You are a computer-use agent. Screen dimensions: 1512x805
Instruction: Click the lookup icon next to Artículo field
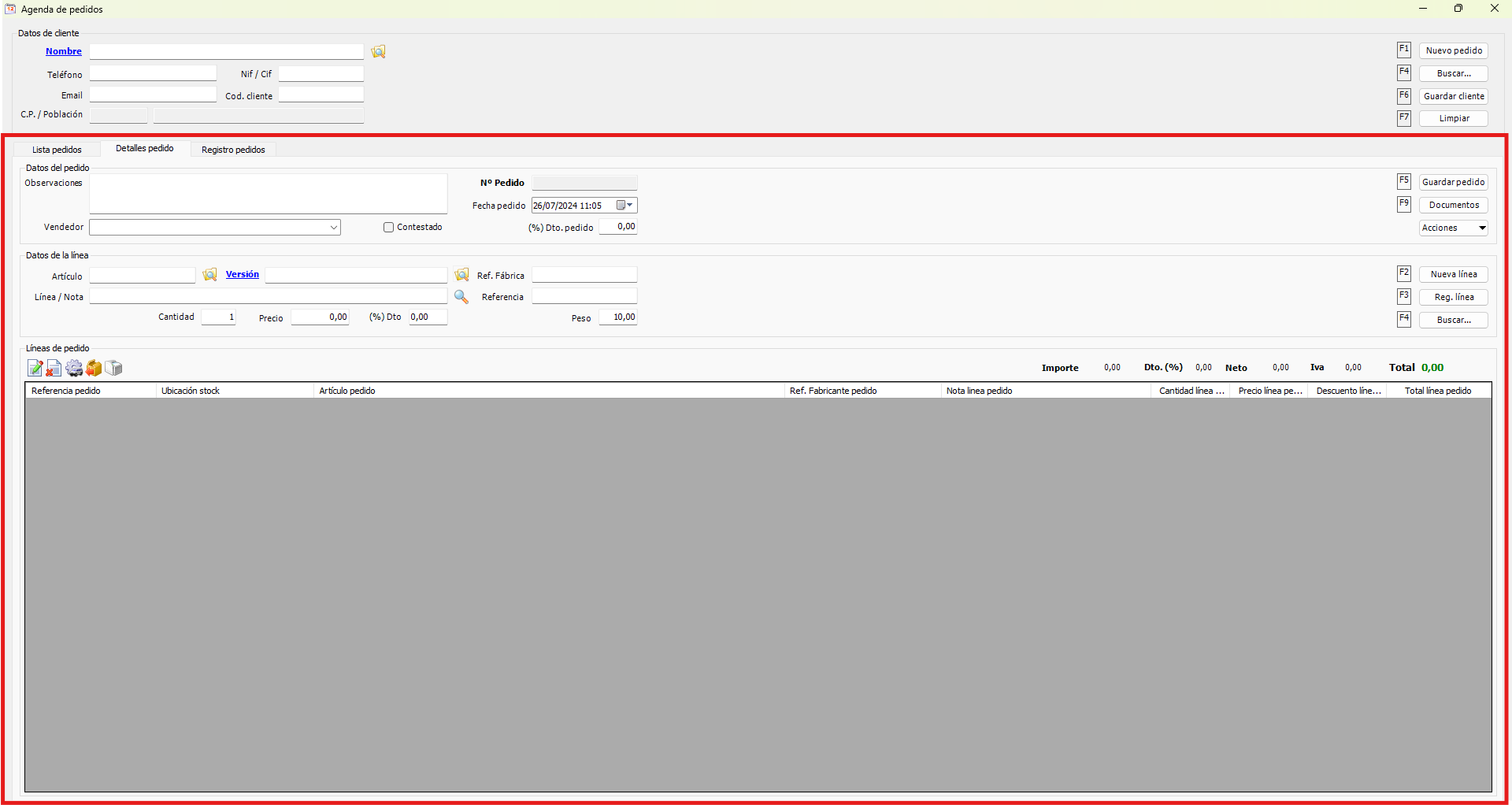click(x=209, y=275)
